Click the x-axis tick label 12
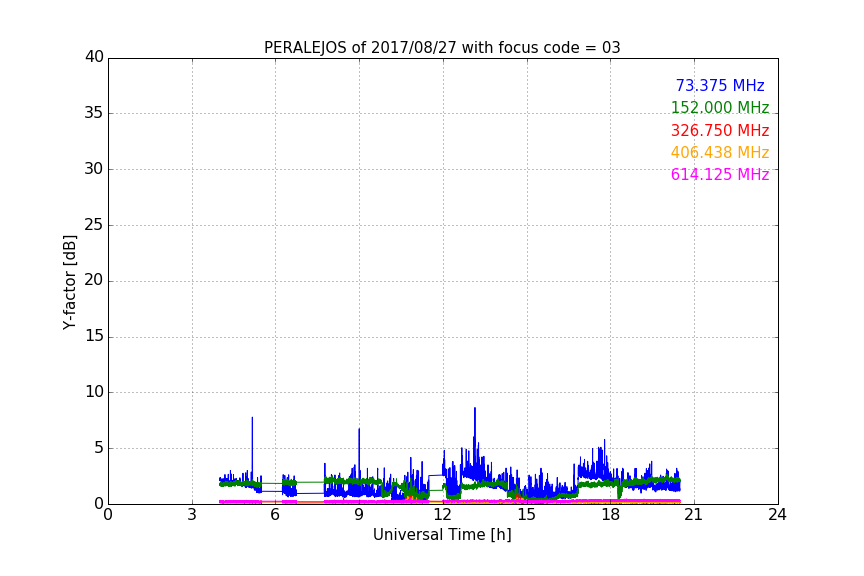The height and width of the screenshot is (576, 864). click(442, 515)
